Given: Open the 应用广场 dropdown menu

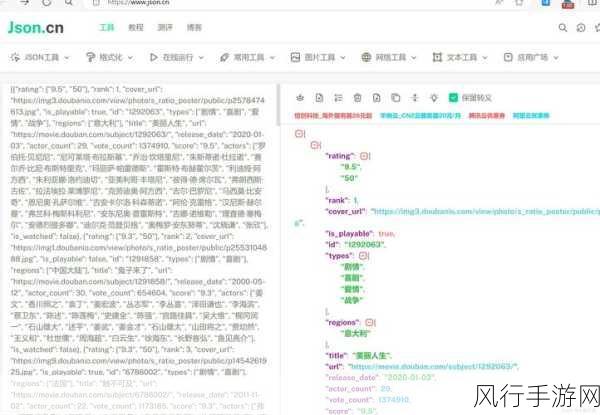Looking at the screenshot, I should (531, 57).
